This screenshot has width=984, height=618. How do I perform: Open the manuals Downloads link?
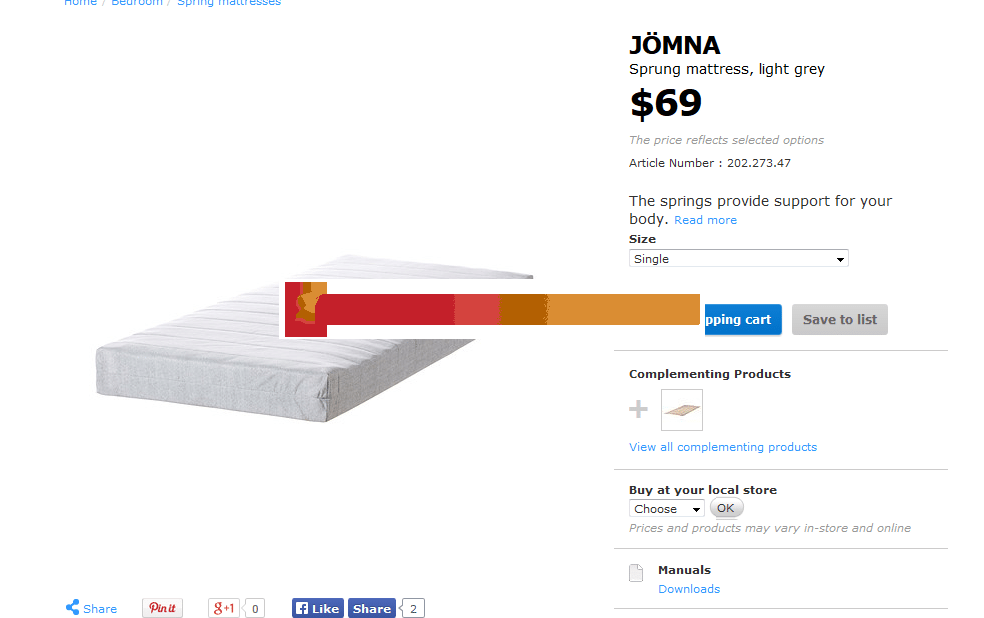688,589
